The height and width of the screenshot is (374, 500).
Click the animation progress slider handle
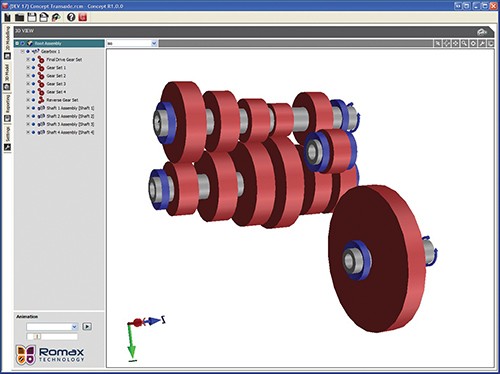[x=37, y=337]
